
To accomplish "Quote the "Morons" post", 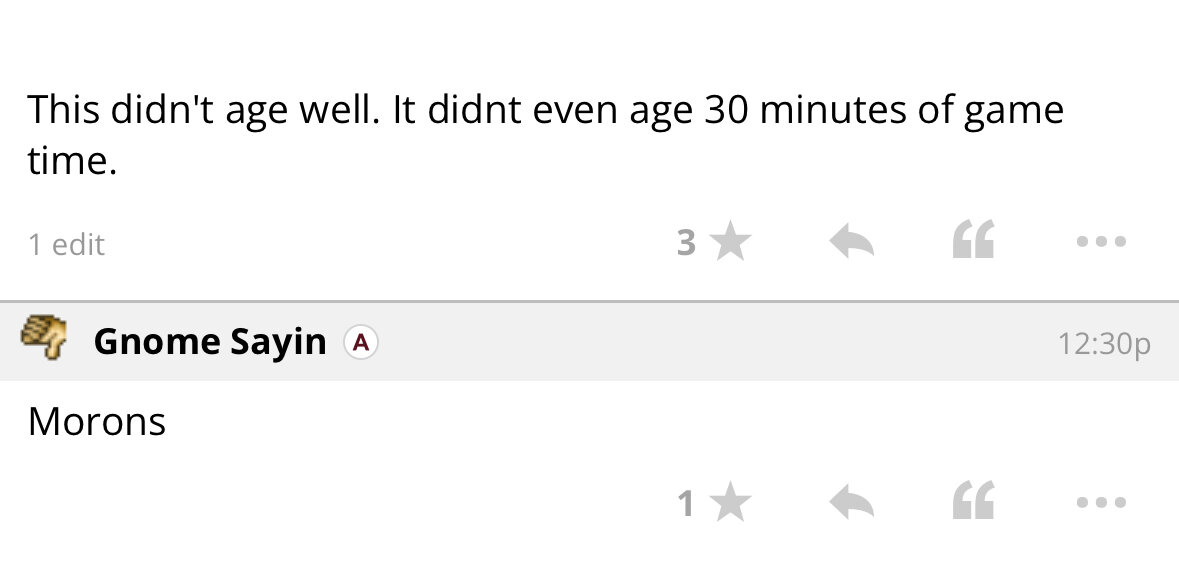I will pos(973,503).
